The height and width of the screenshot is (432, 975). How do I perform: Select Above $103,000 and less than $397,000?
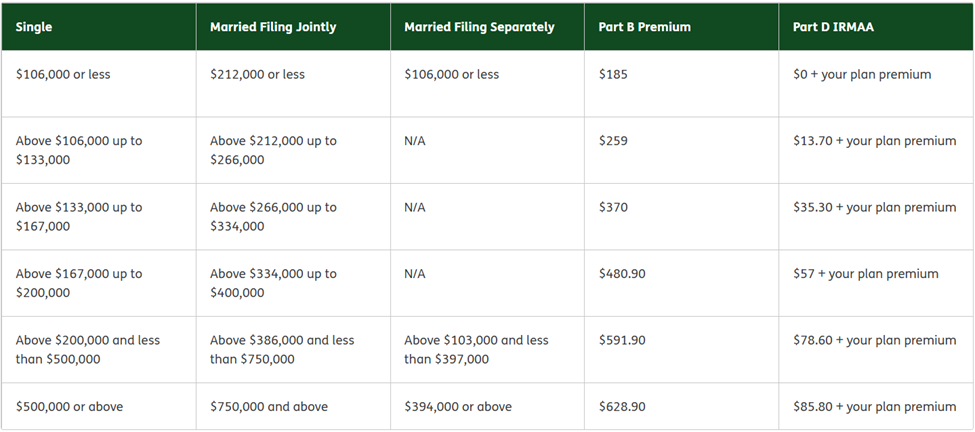click(x=476, y=349)
